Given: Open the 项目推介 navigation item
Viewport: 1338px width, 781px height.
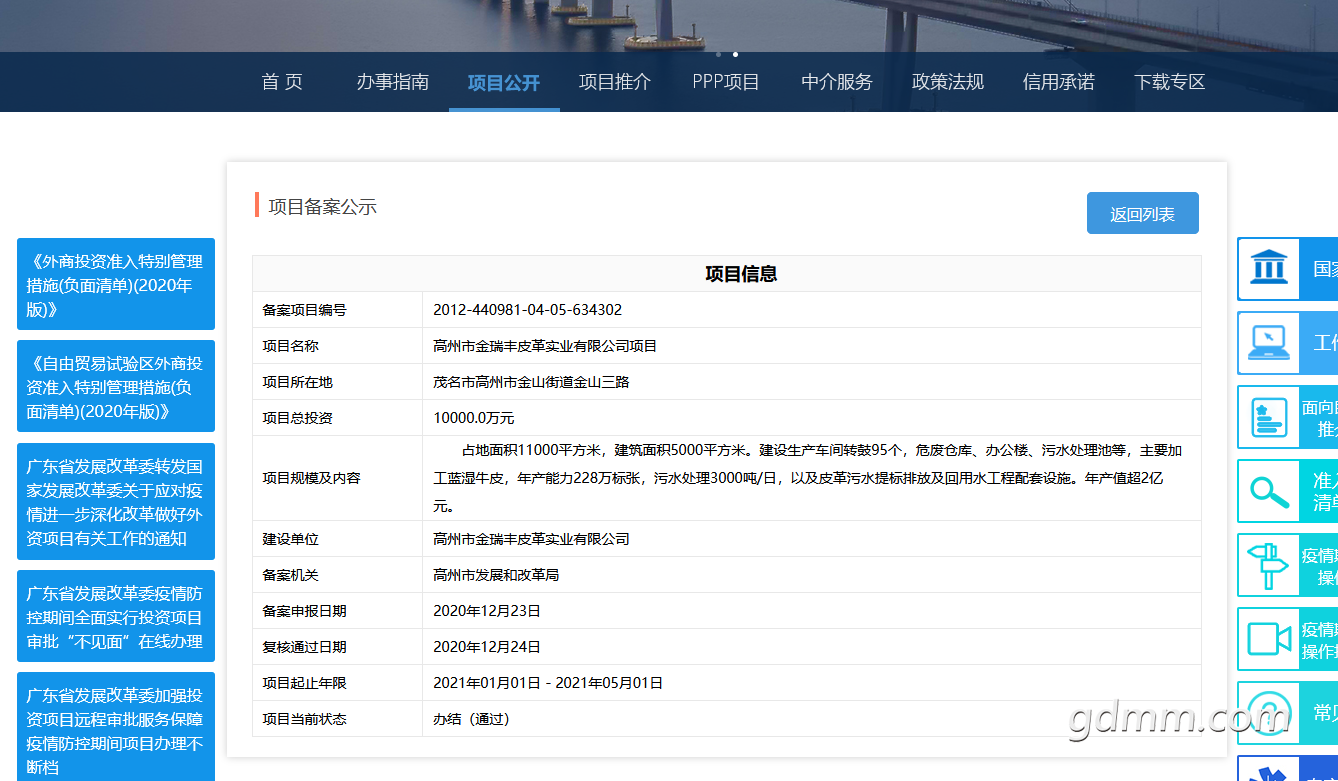Looking at the screenshot, I should (615, 82).
